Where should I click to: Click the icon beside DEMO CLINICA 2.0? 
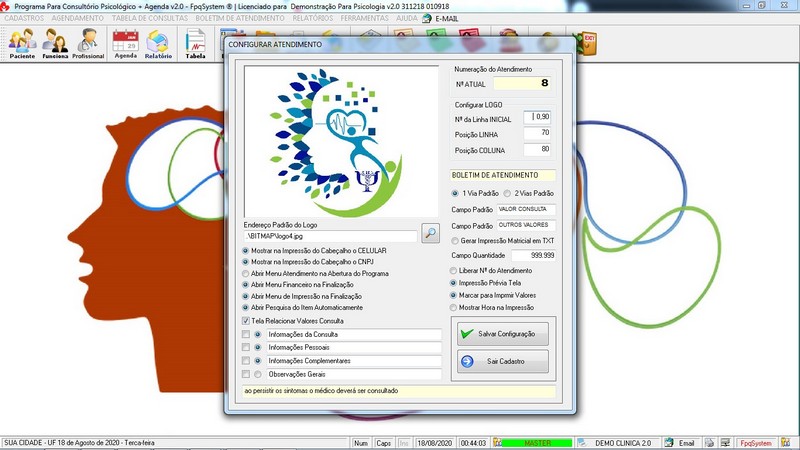pos(582,443)
